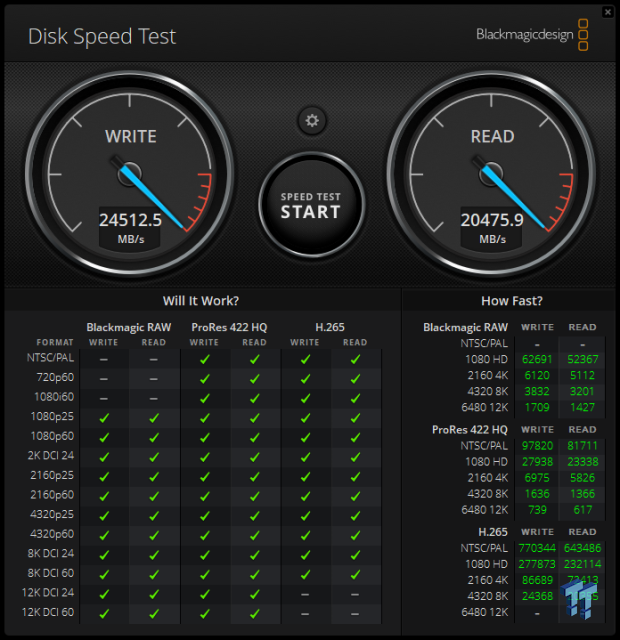Click 12K DCI 60 H.265 read dash
Screen dimensions: 620x640
[355, 614]
